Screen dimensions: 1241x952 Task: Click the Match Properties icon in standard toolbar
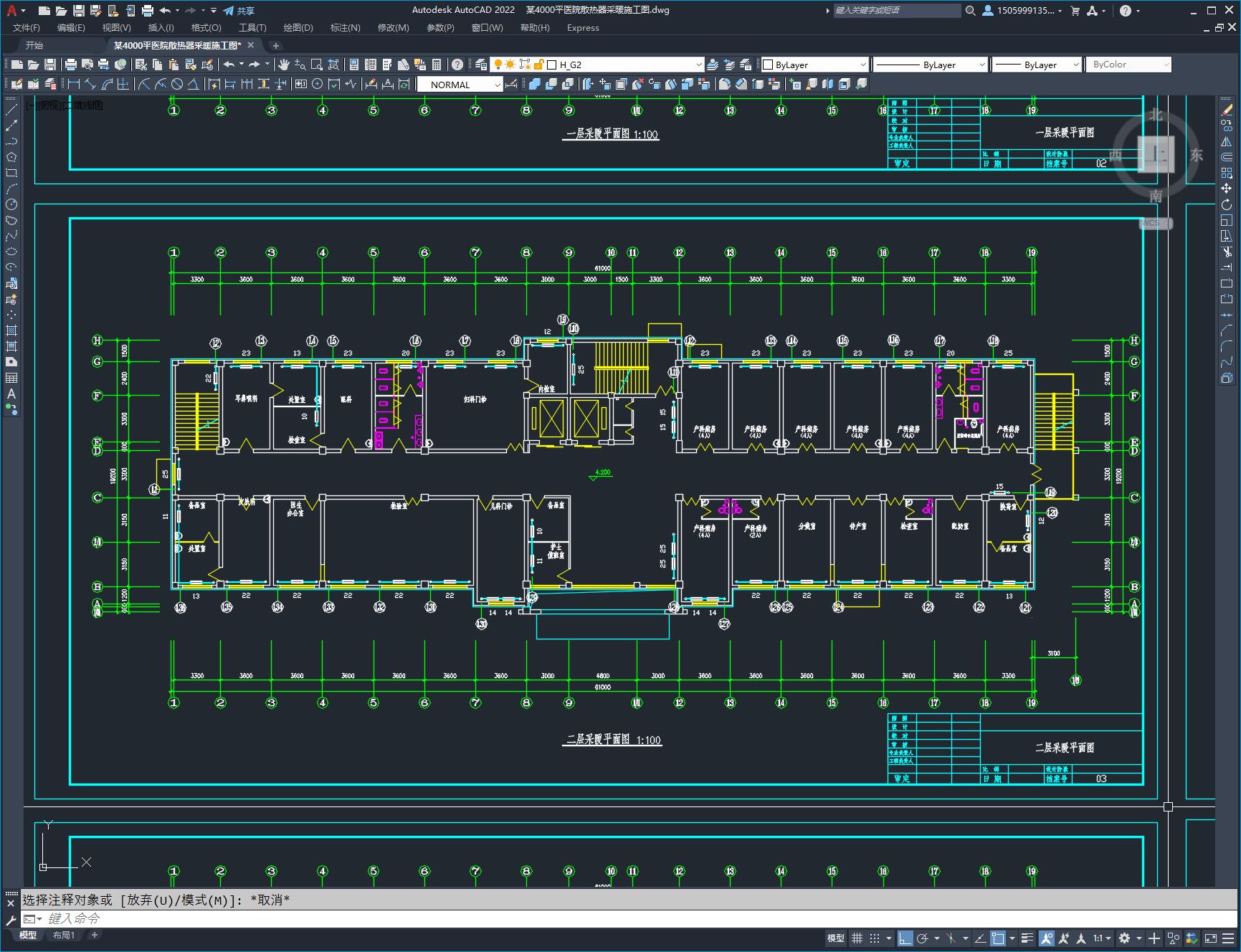(190, 65)
